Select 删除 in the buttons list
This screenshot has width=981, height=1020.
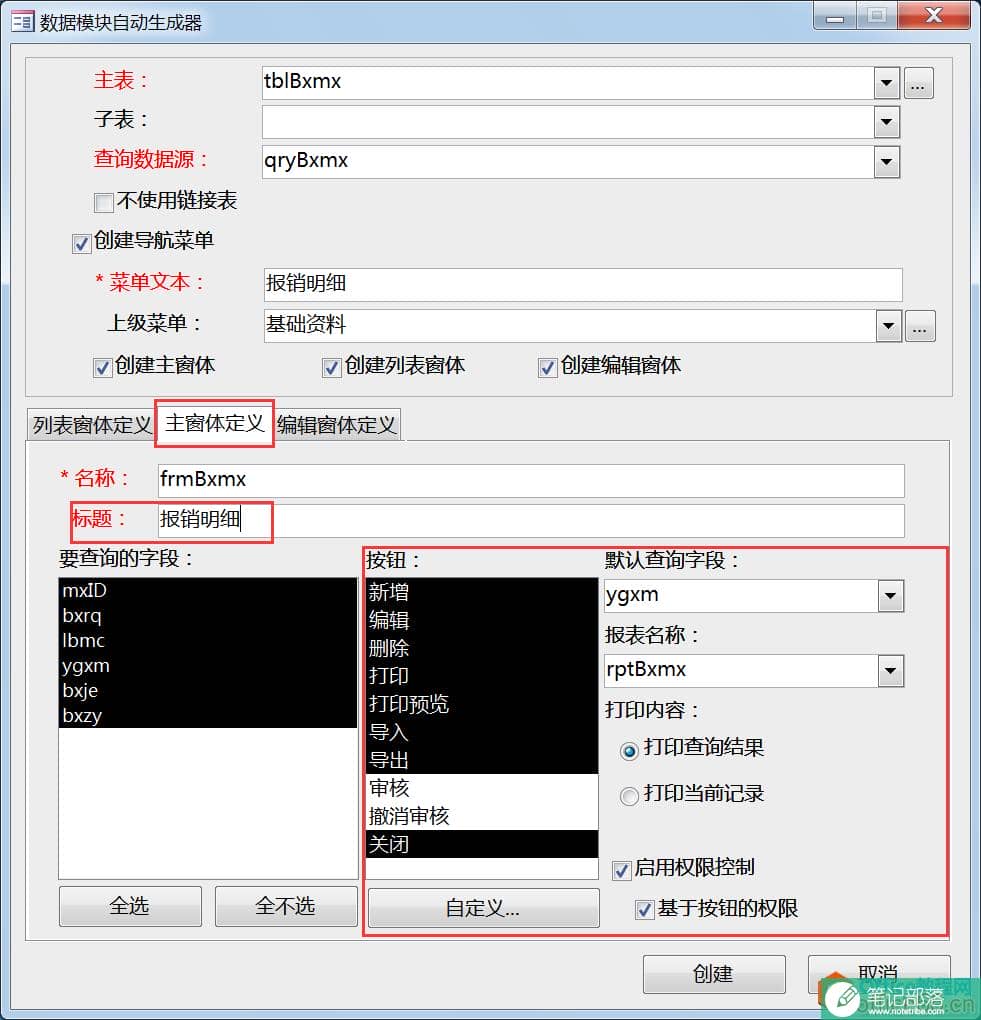[482, 648]
